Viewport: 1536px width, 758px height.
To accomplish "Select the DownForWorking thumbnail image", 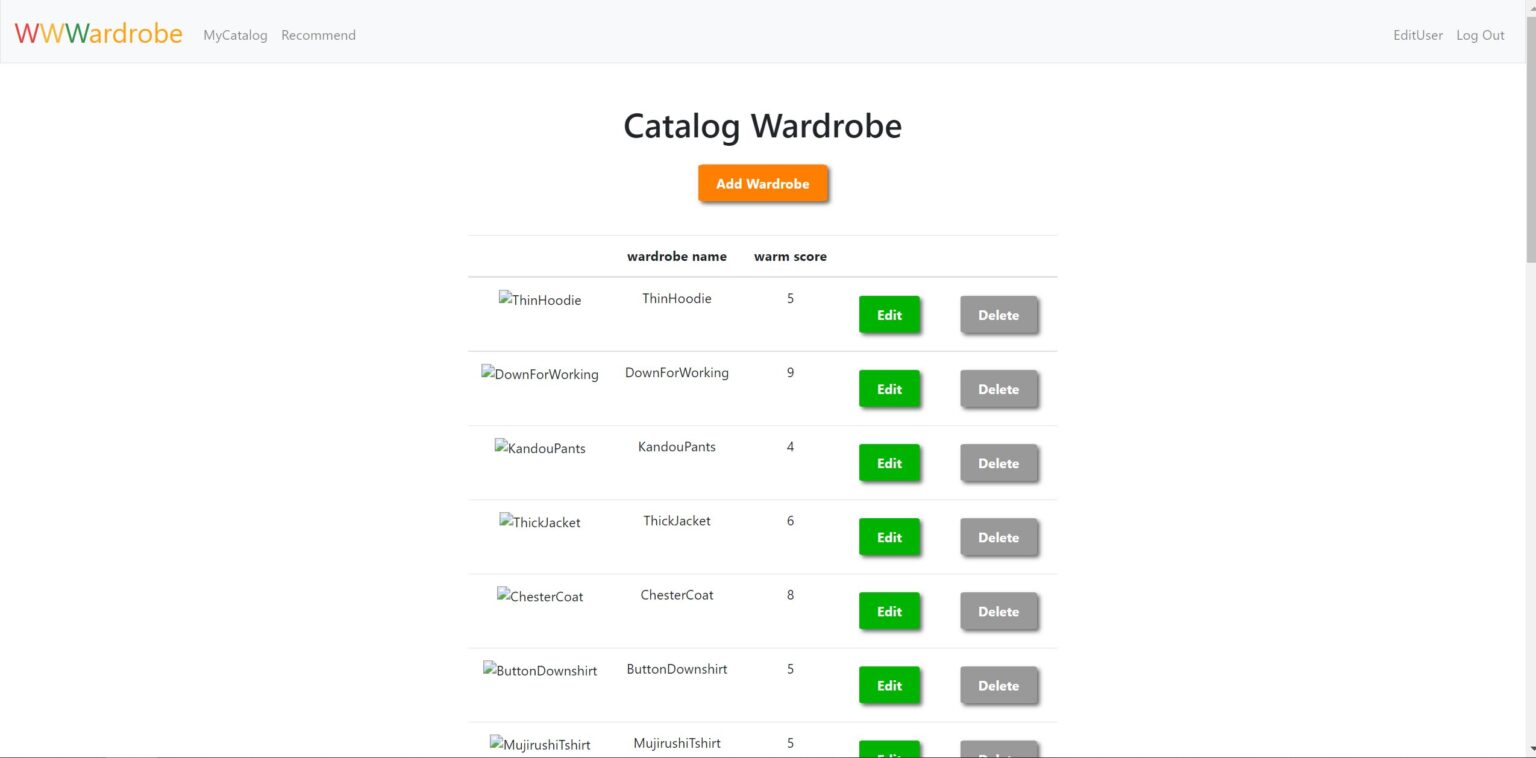I will click(540, 374).
